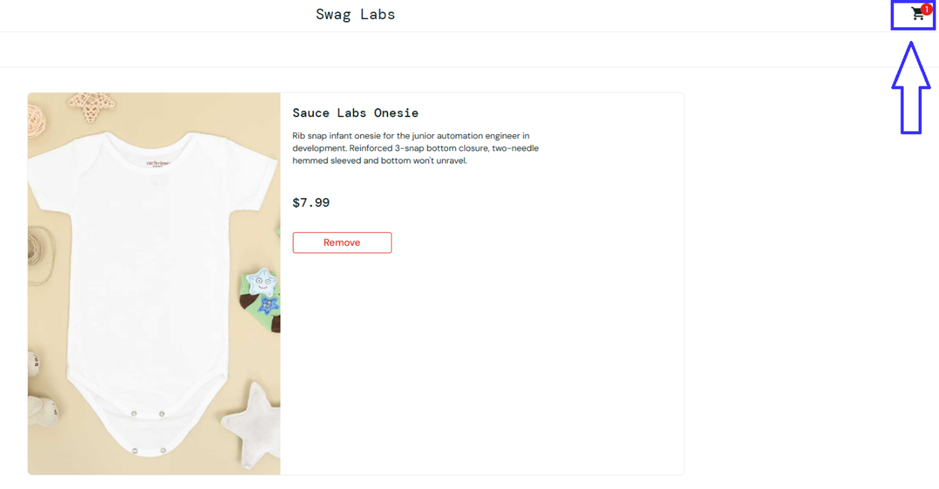
Task: Select the Sauce Labs Onesie product title
Action: [x=355, y=113]
